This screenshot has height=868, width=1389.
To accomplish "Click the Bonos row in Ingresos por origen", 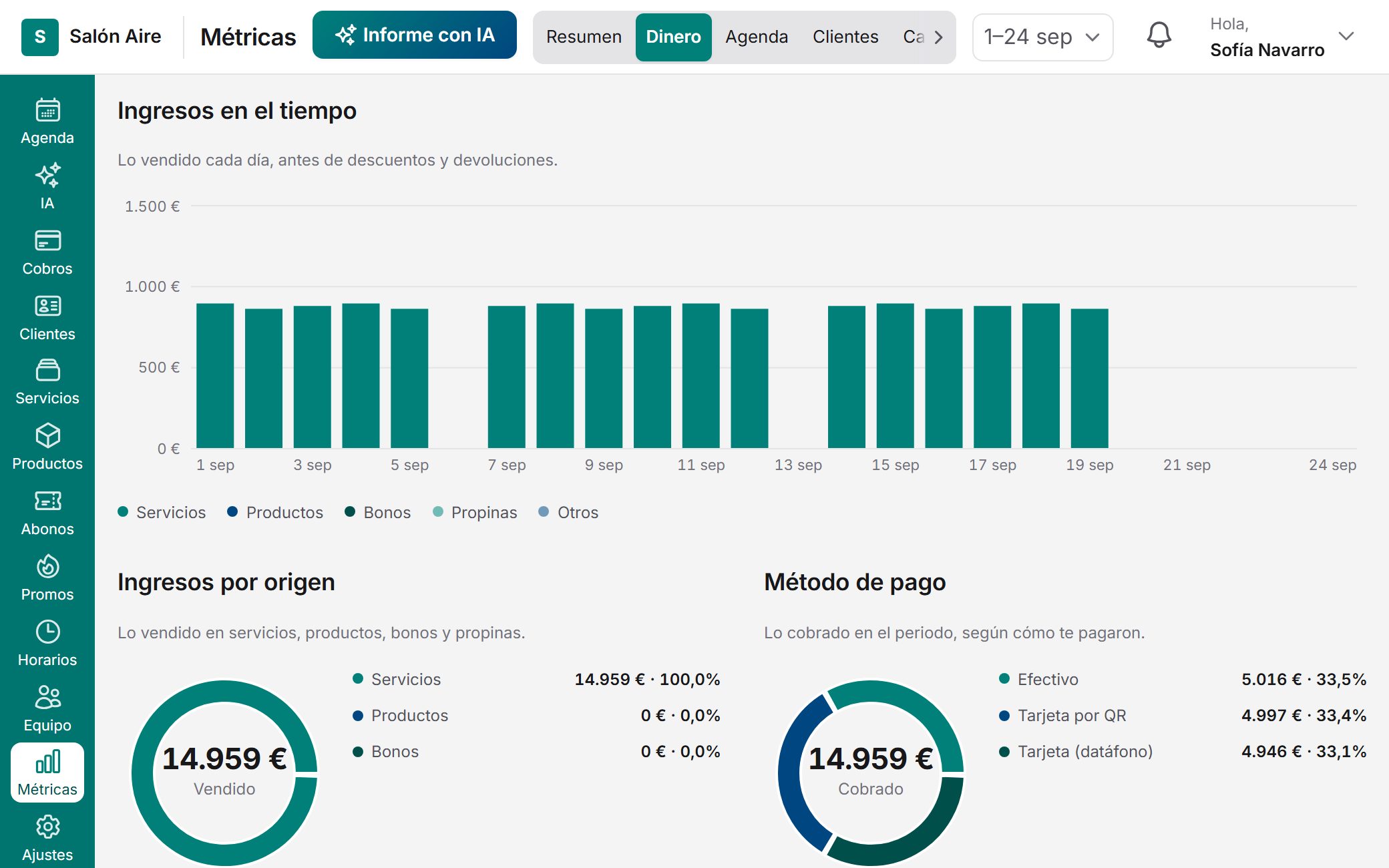I will 536,751.
